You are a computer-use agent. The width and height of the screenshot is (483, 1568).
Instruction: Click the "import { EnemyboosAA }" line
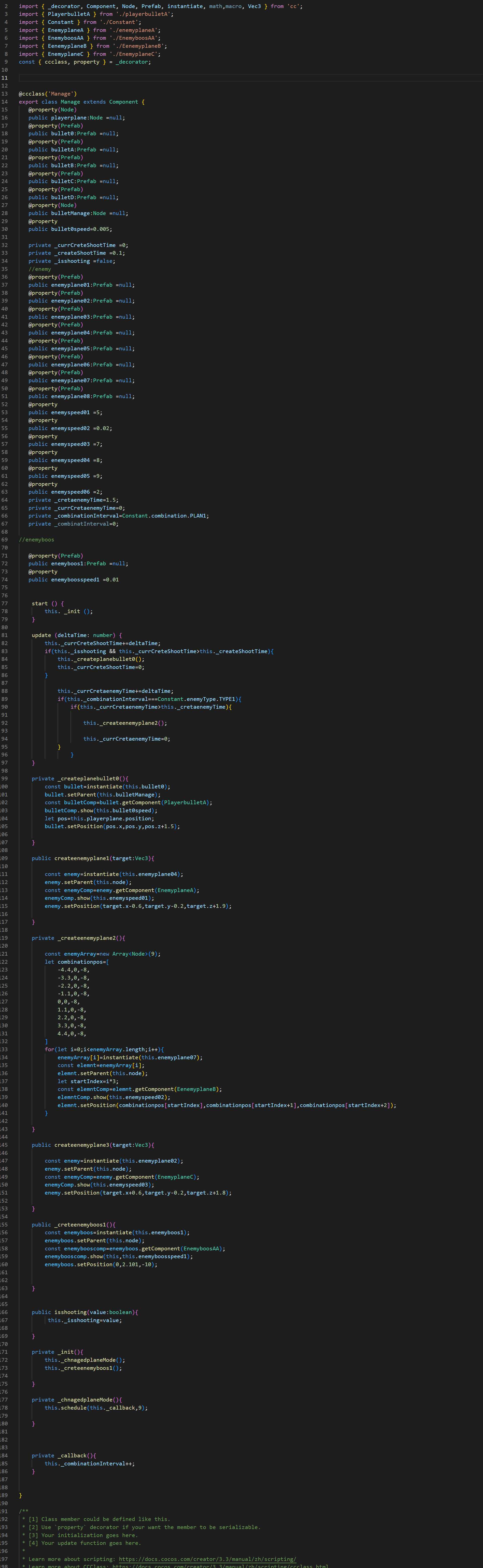click(90, 38)
